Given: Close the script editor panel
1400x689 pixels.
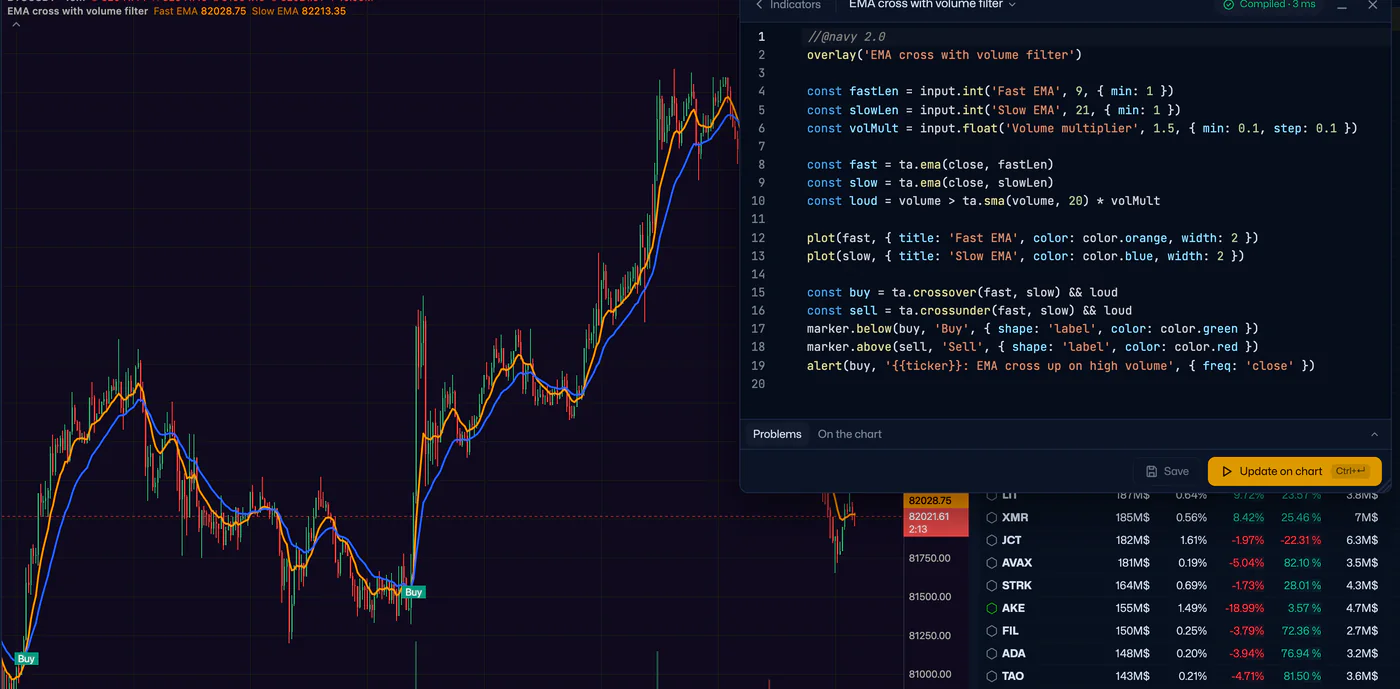Looking at the screenshot, I should pyautogui.click(x=1373, y=6).
